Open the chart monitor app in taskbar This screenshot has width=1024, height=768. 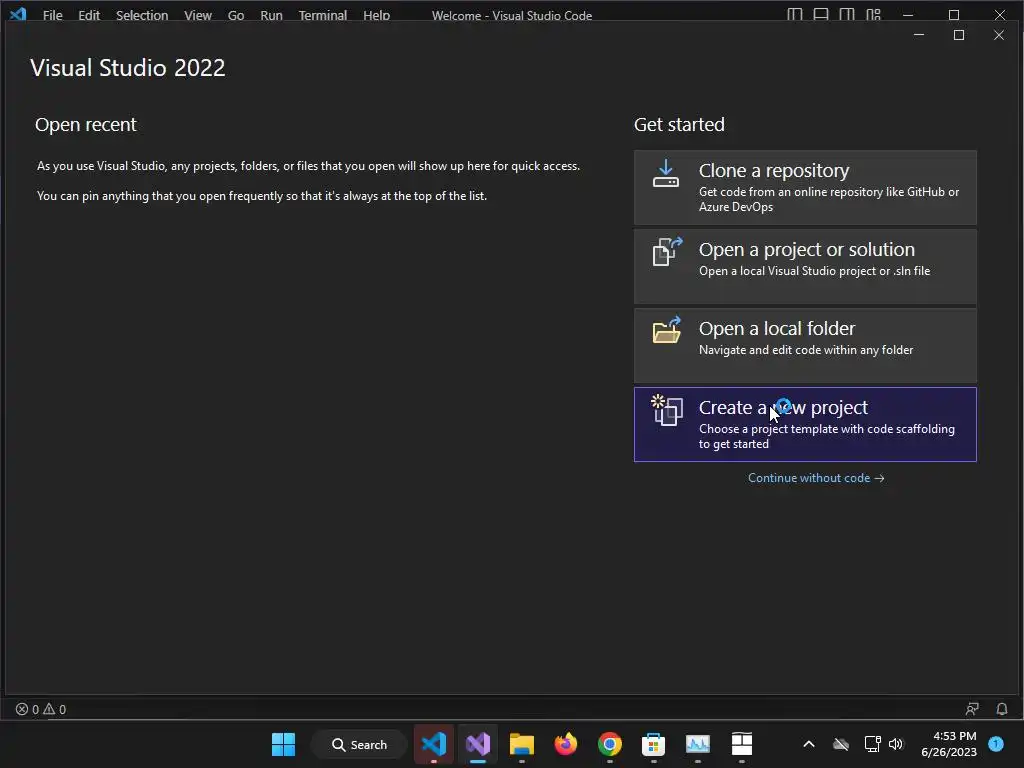(697, 744)
